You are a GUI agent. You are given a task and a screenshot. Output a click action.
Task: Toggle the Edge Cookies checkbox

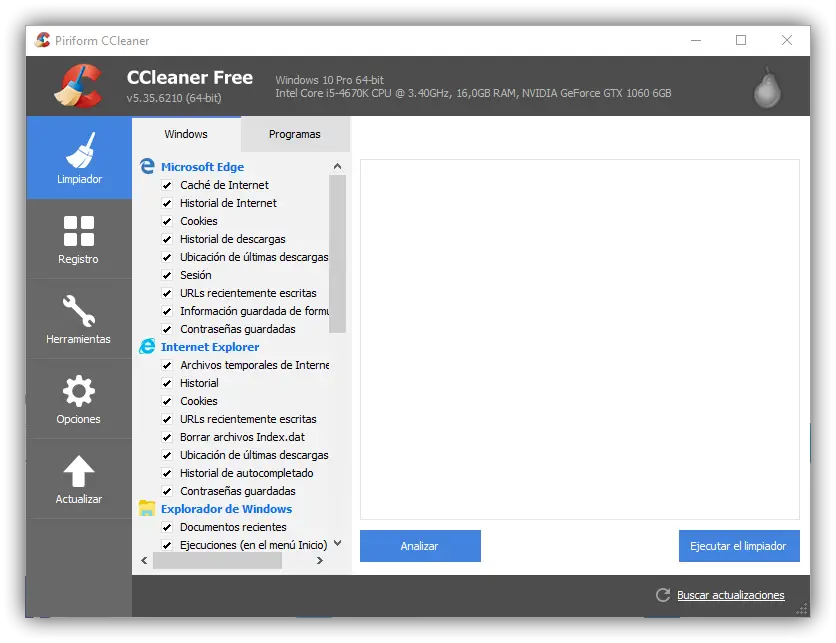coord(167,221)
